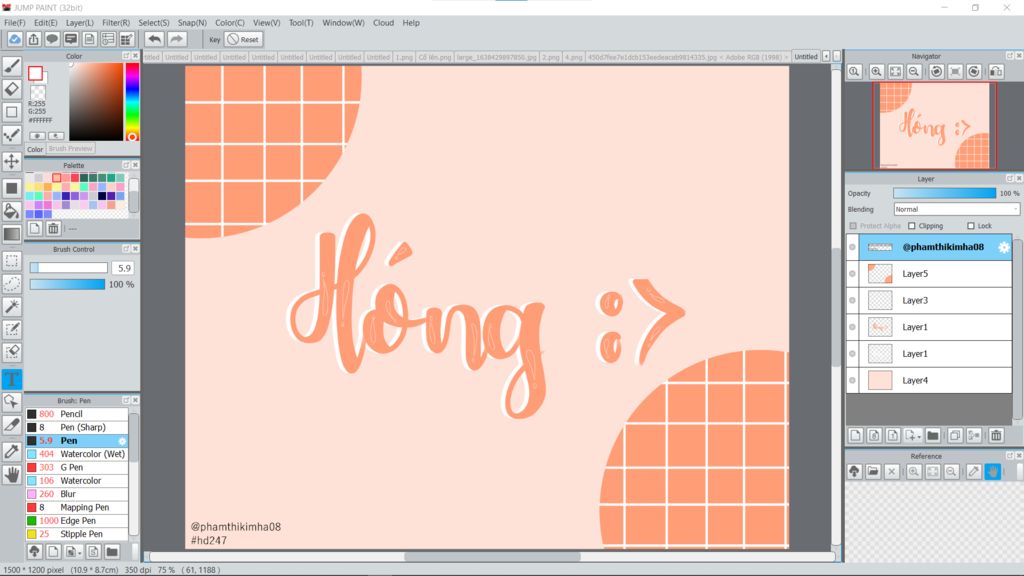The image size is (1024, 576).
Task: Toggle the hand tool in Reference panel
Action: tap(993, 471)
